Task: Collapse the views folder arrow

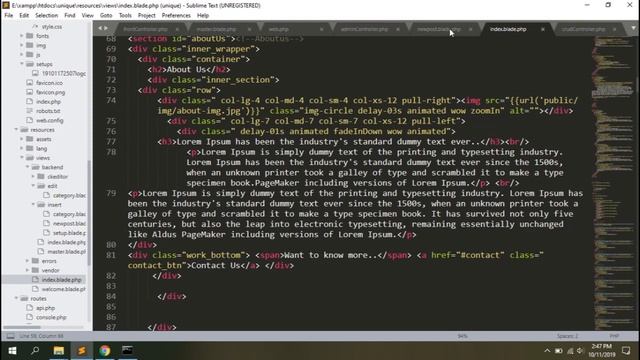Action: click(x=22, y=158)
